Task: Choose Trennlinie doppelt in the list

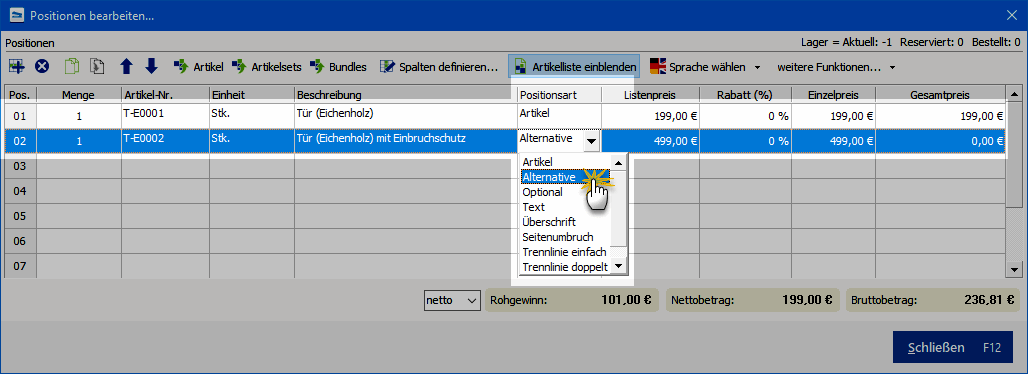Action: 565,267
